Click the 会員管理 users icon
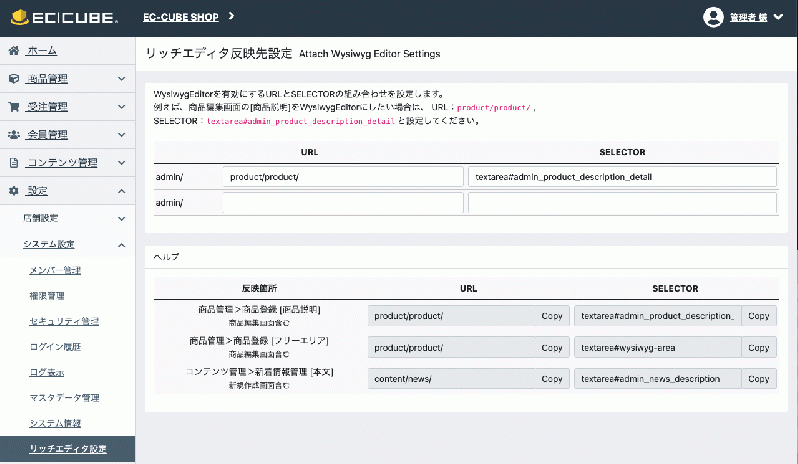 click(14, 134)
